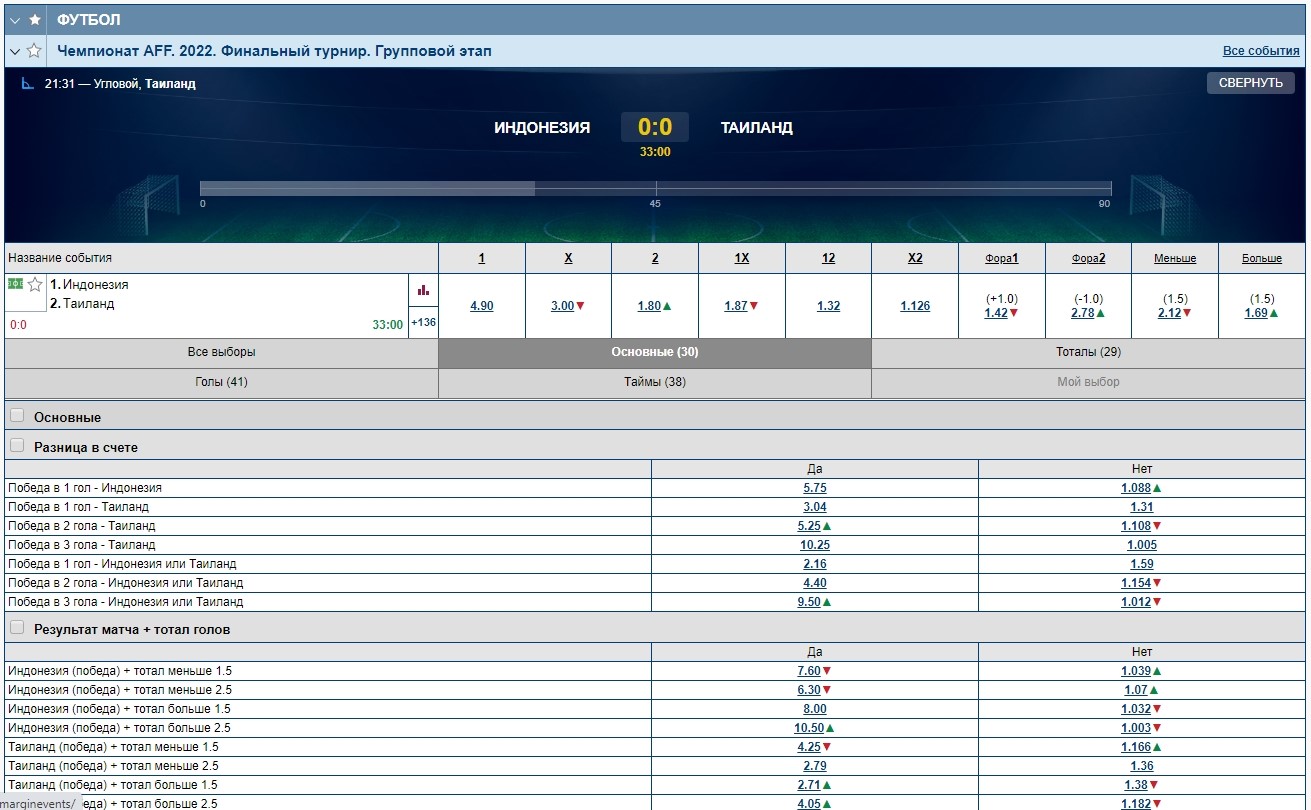
Task: Tick the Разница в счете checkbox
Action: click(17, 446)
